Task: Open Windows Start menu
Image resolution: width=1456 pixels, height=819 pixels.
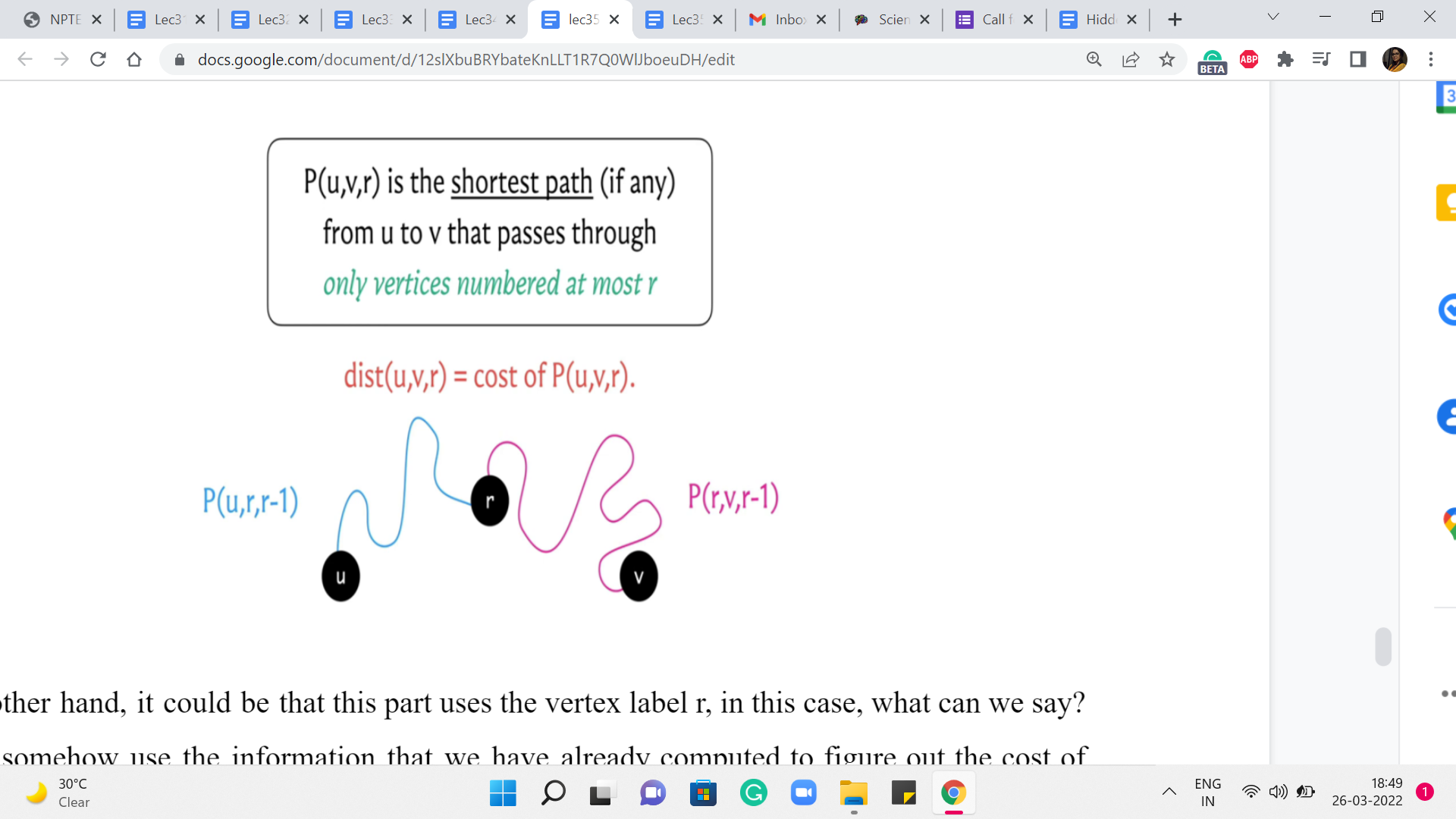Action: 503,793
